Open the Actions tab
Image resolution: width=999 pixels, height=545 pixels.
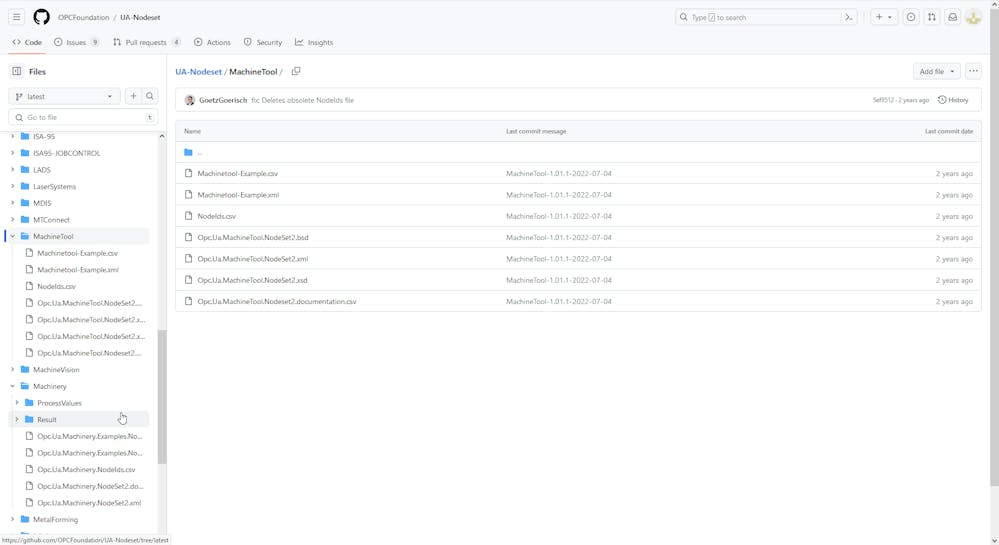coord(212,42)
